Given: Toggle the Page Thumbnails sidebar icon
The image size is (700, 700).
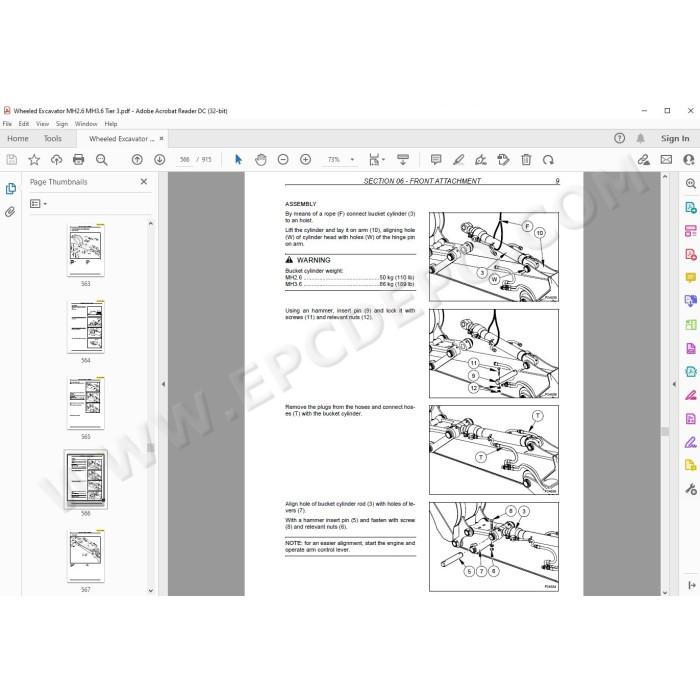Looking at the screenshot, I should click(11, 189).
